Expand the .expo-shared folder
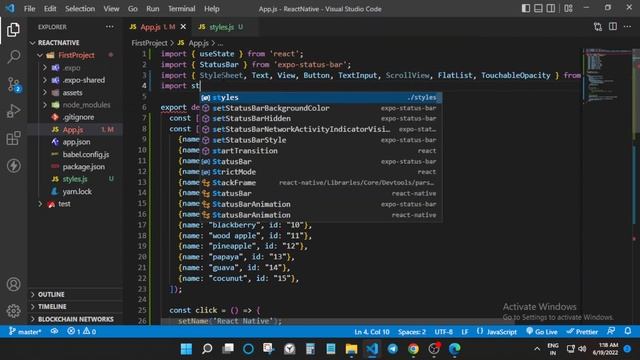640x360 pixels. (45, 80)
